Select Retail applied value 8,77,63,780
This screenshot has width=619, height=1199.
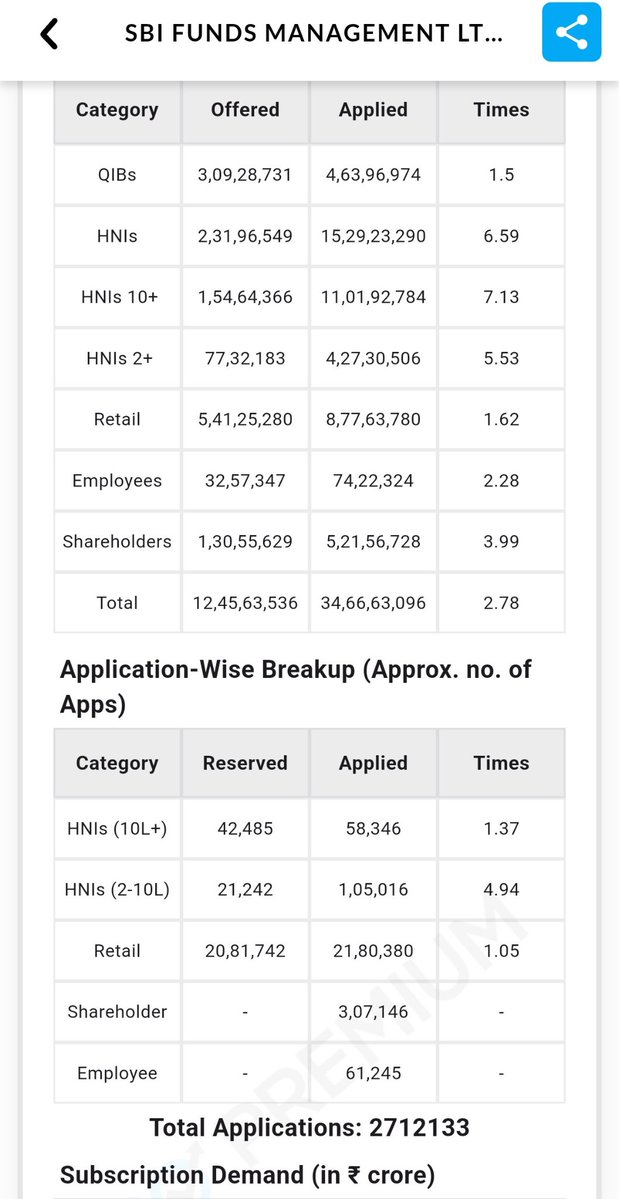[373, 419]
